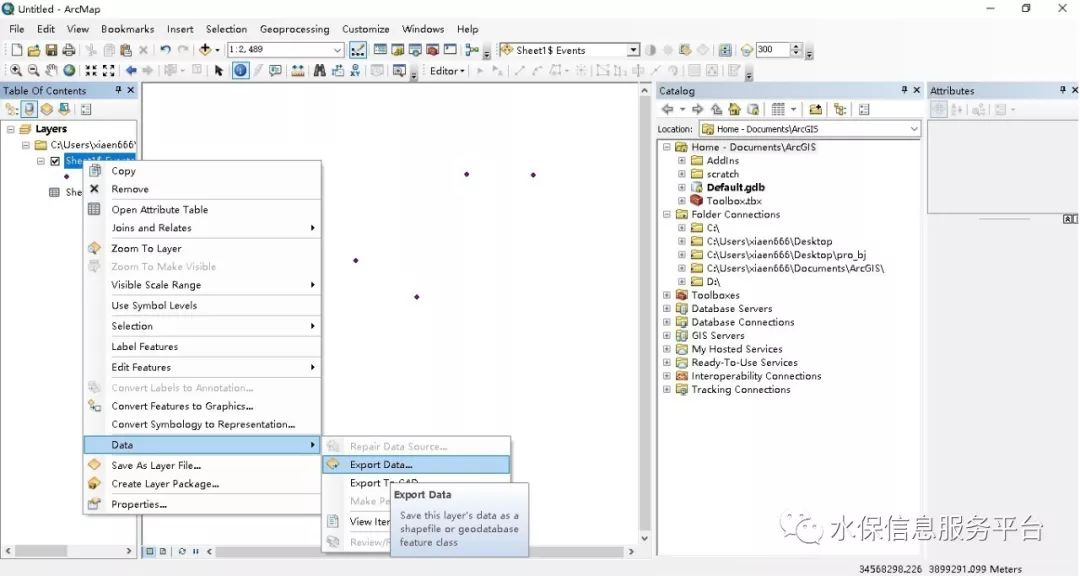Click the TOC horizontal scrollbar right arrow
Image resolution: width=1080 pixels, height=576 pixels.
pyautogui.click(x=129, y=551)
